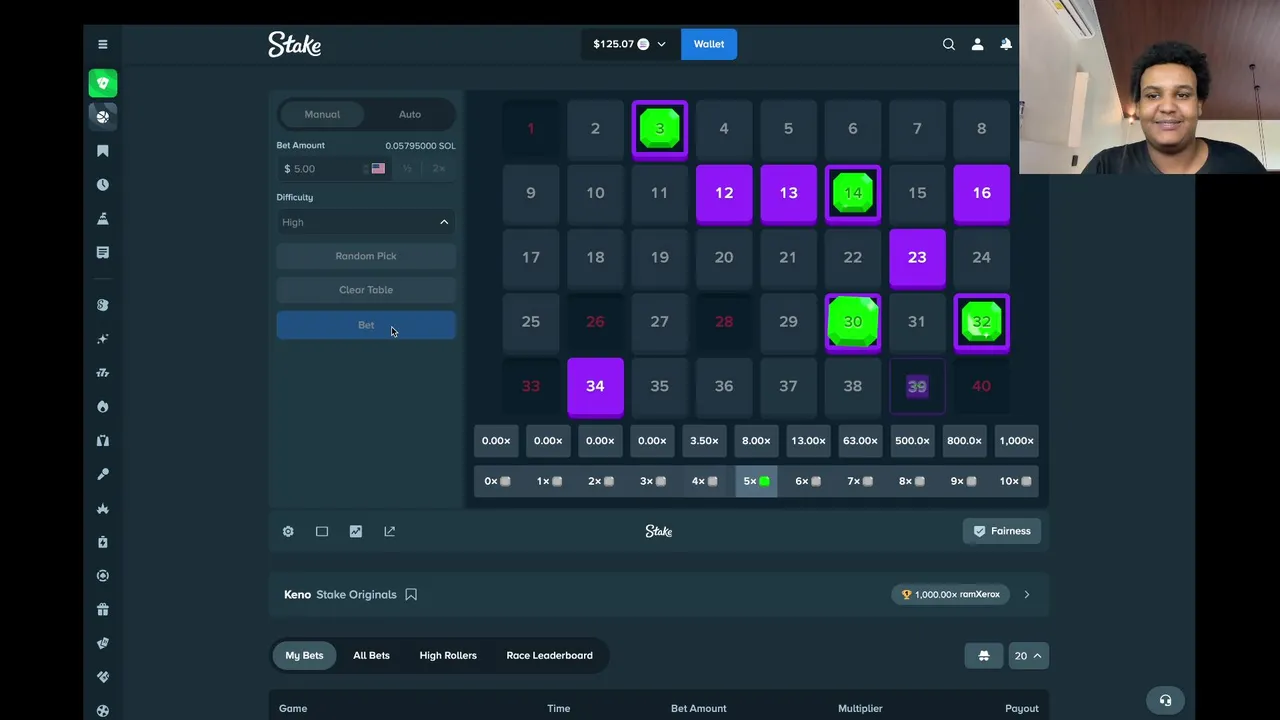Image resolution: width=1280 pixels, height=720 pixels.
Task: Add Keno to favourites bookmark icon
Action: [411, 594]
